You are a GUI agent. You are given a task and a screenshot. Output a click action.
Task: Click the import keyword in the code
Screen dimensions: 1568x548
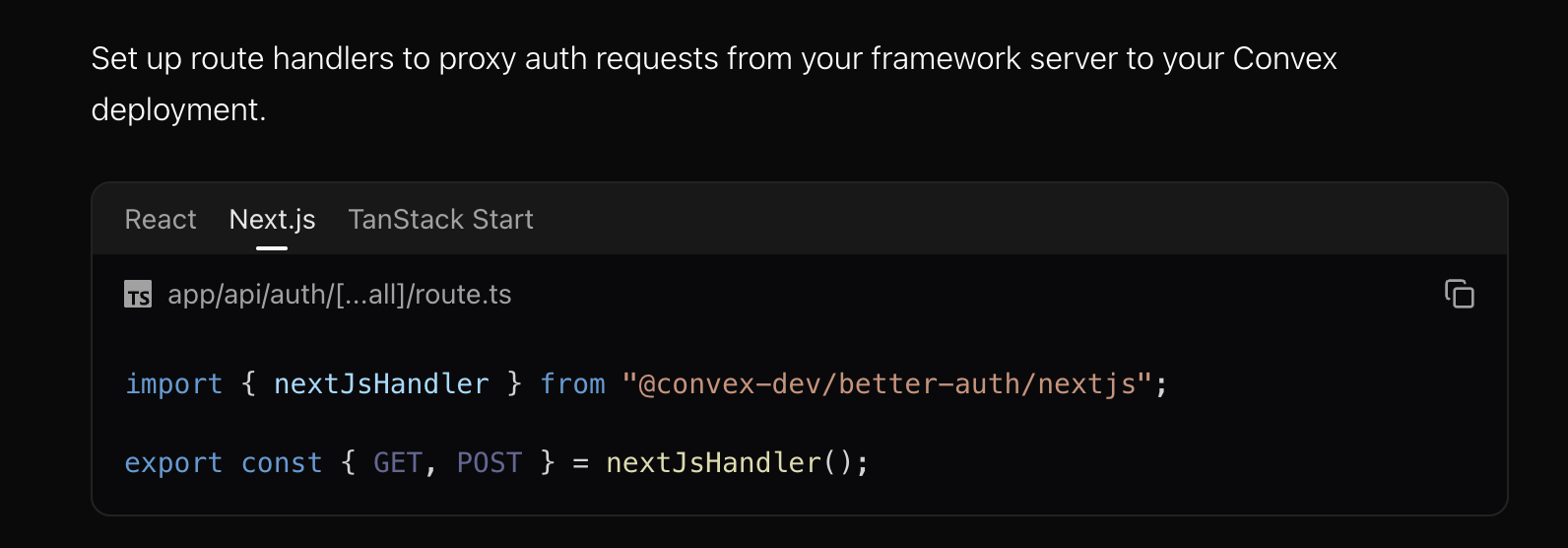(x=173, y=383)
